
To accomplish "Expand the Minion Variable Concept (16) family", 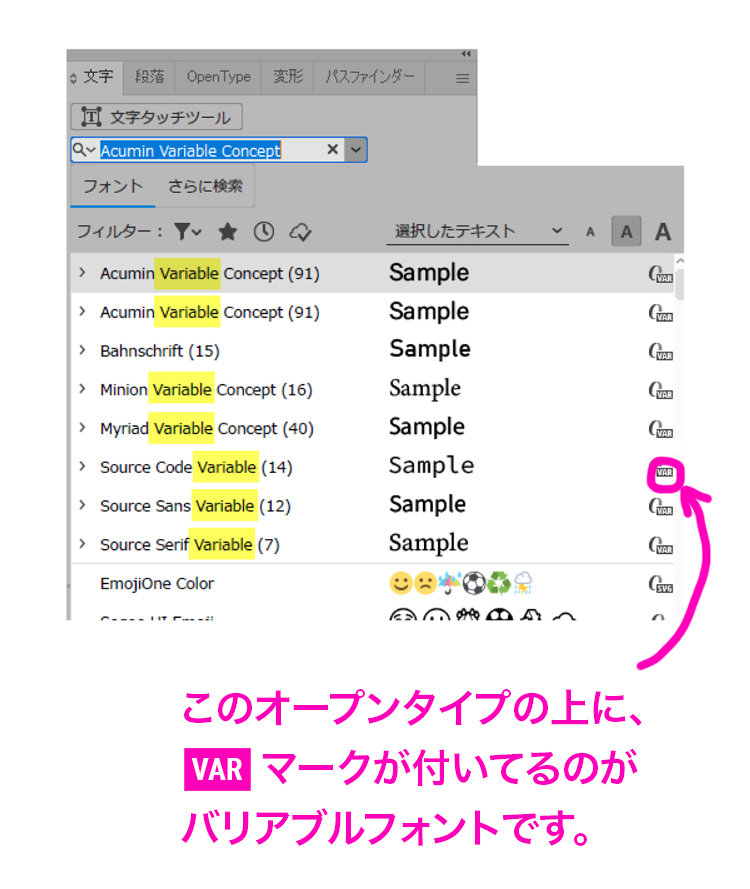I will [83, 389].
